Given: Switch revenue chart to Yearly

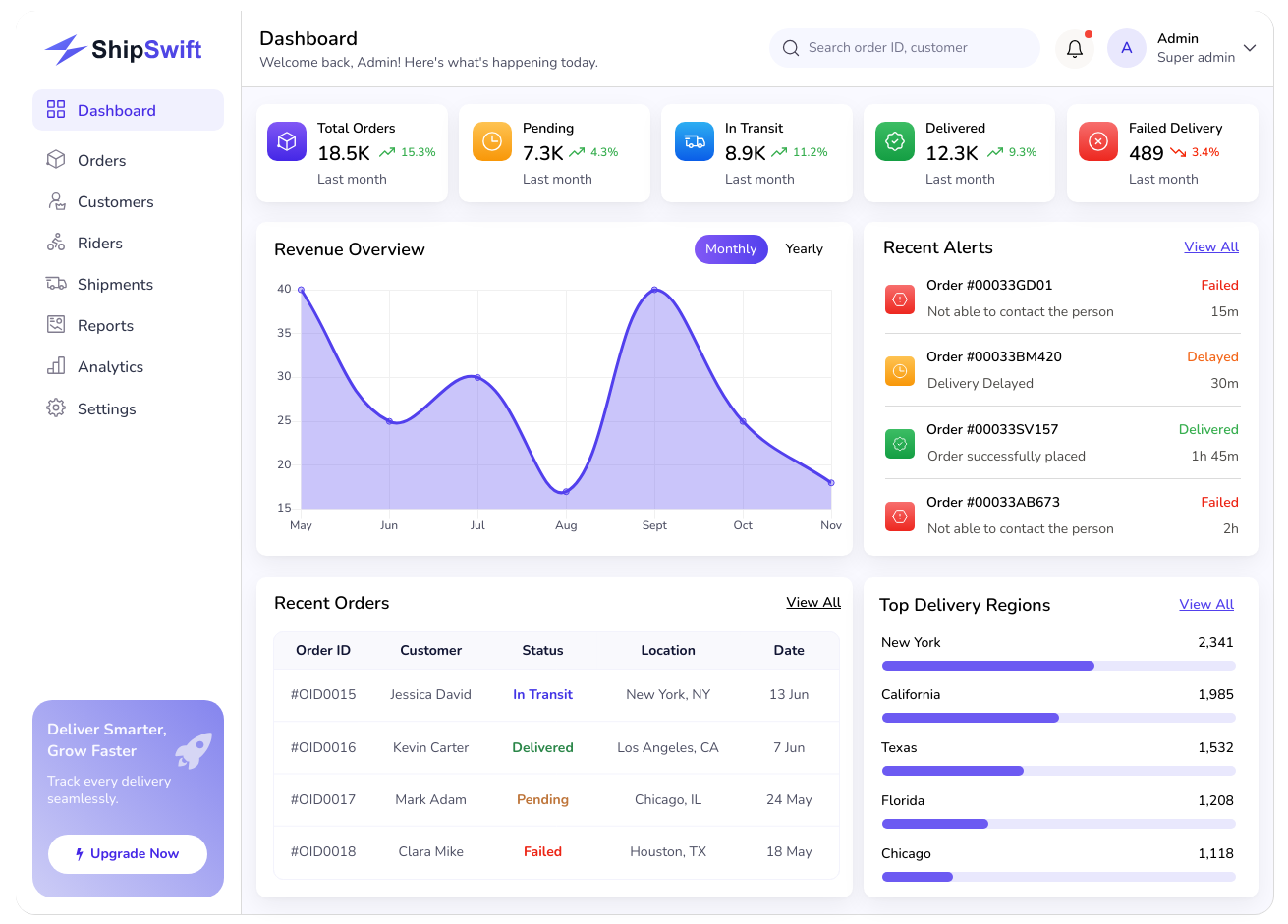Looking at the screenshot, I should (x=804, y=249).
